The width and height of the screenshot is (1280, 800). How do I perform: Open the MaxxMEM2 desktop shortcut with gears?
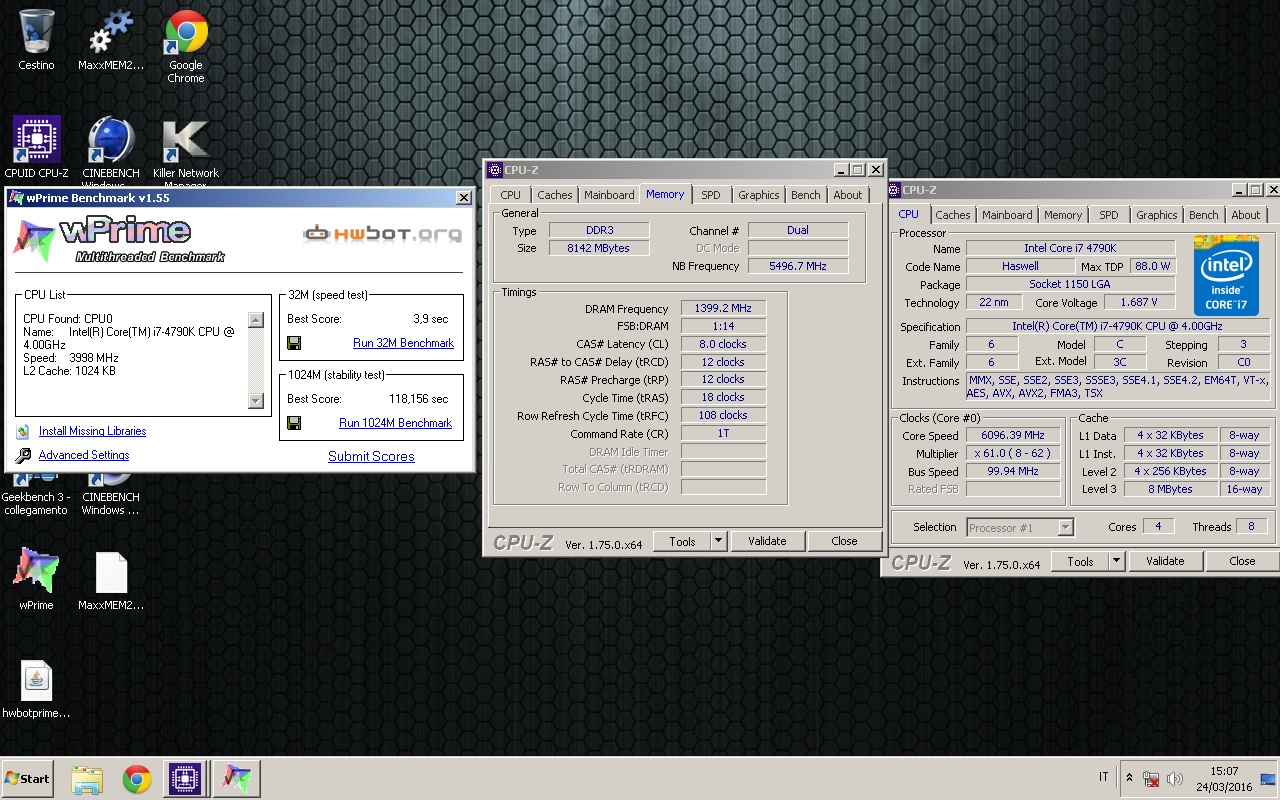click(x=111, y=40)
